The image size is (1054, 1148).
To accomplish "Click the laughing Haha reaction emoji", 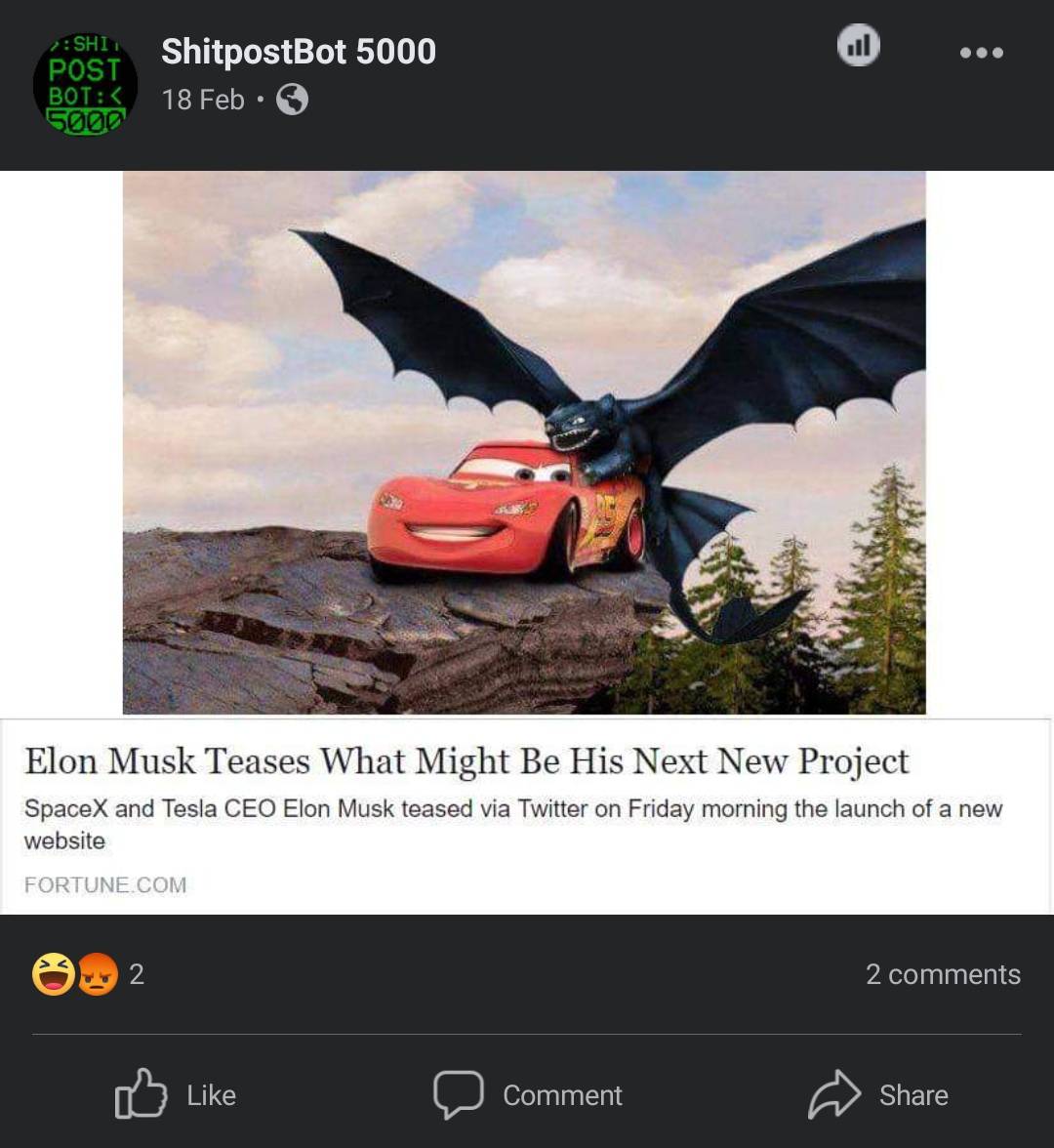I will [x=54, y=974].
